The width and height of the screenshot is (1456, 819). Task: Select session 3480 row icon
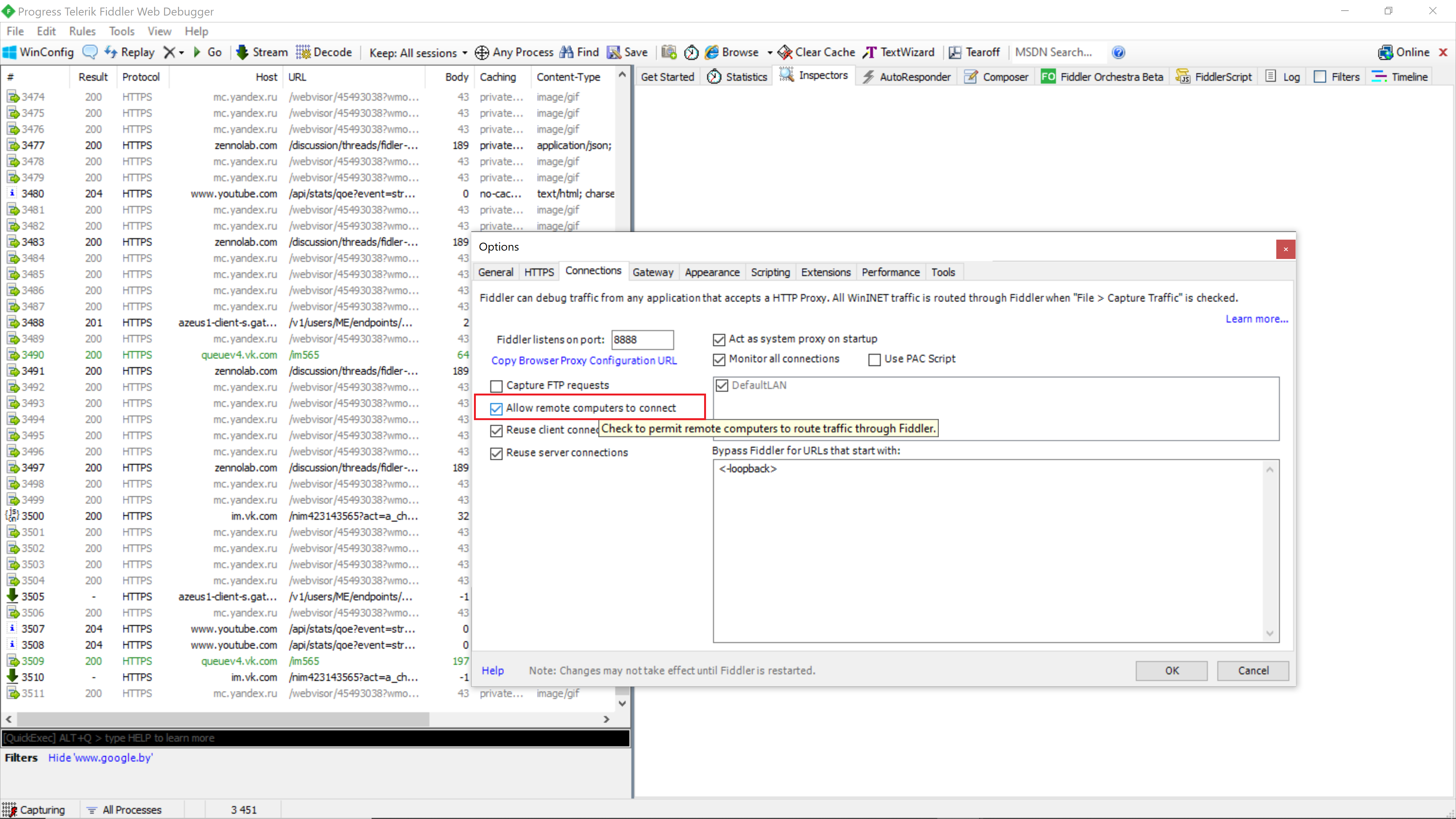(13, 193)
